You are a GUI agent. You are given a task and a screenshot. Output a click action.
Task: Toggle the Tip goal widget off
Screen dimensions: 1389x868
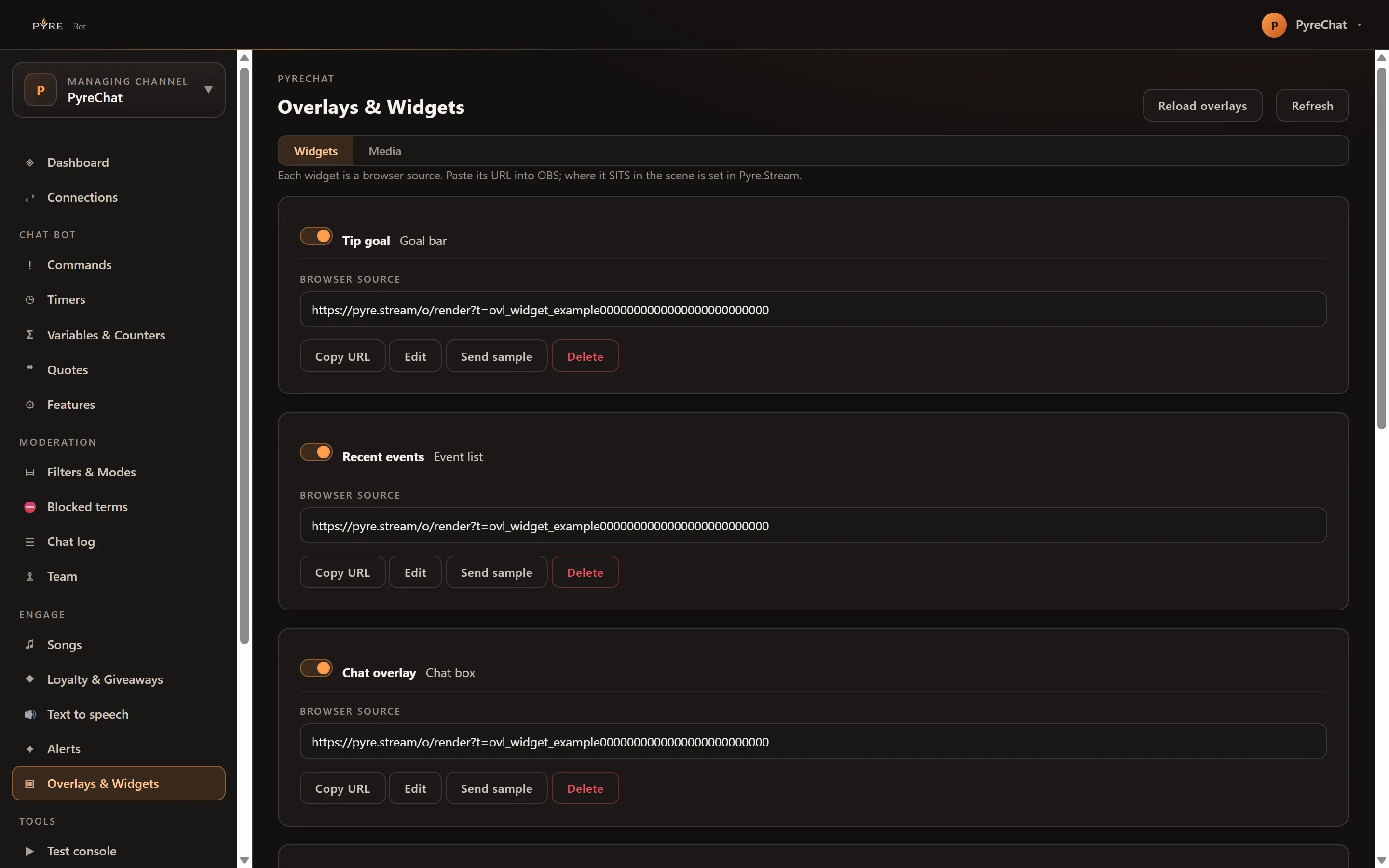pos(316,236)
